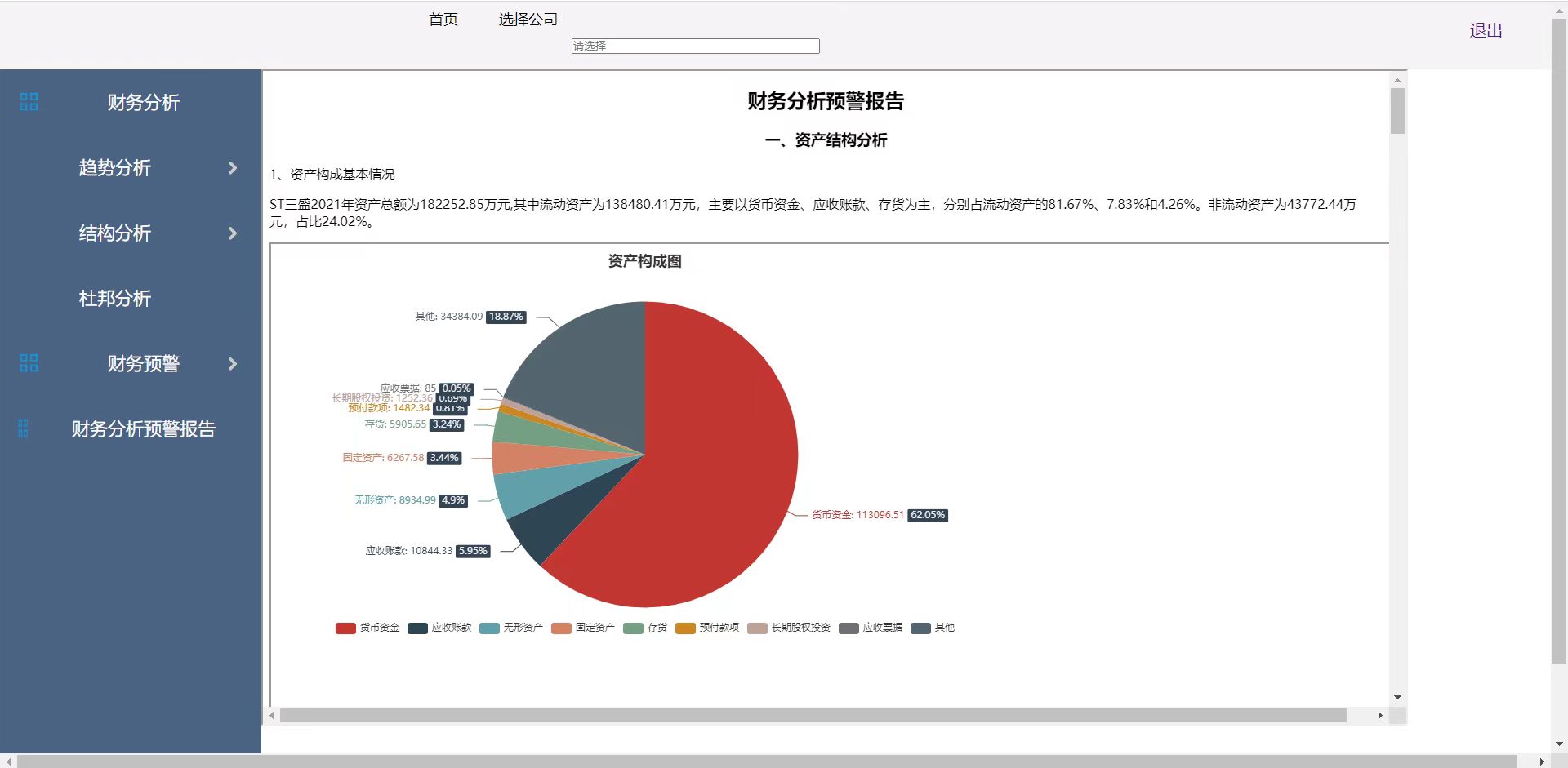Screen dimensions: 1568x768
Task: Expand the 财务预警 submenu chevron
Action: pos(233,364)
